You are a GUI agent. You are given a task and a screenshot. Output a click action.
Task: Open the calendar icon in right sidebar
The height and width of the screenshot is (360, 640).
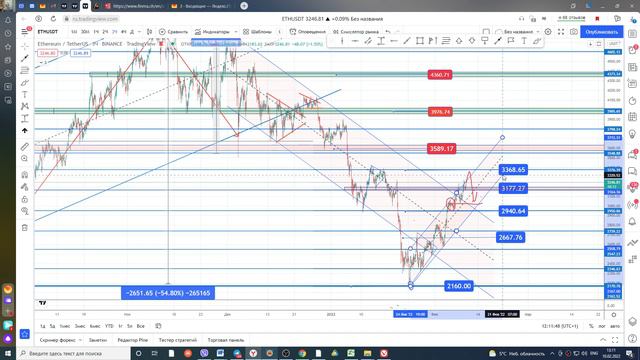632,117
